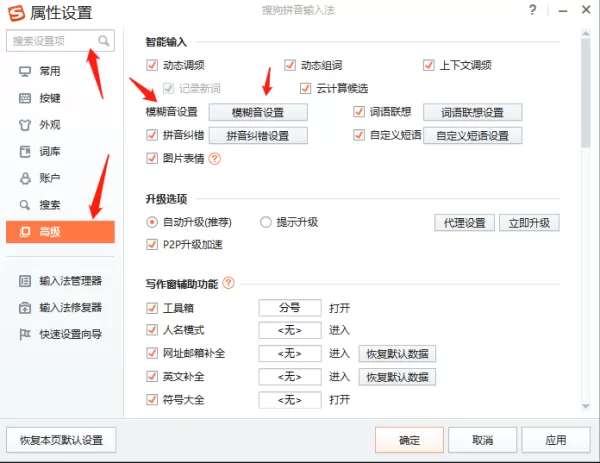600x463 pixels.
Task: Click the icon beside 高级 in the sidebar
Action: click(x=25, y=232)
